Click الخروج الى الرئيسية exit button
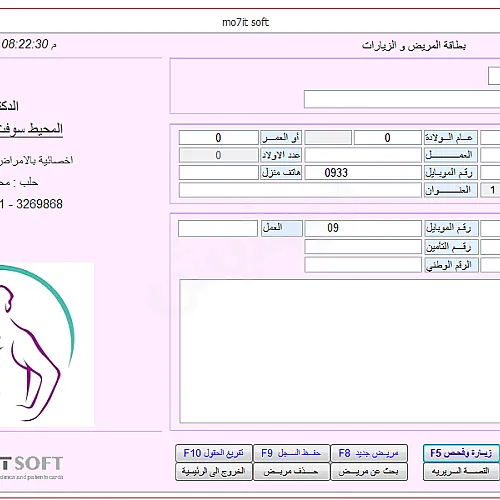500x500 pixels. [214, 471]
